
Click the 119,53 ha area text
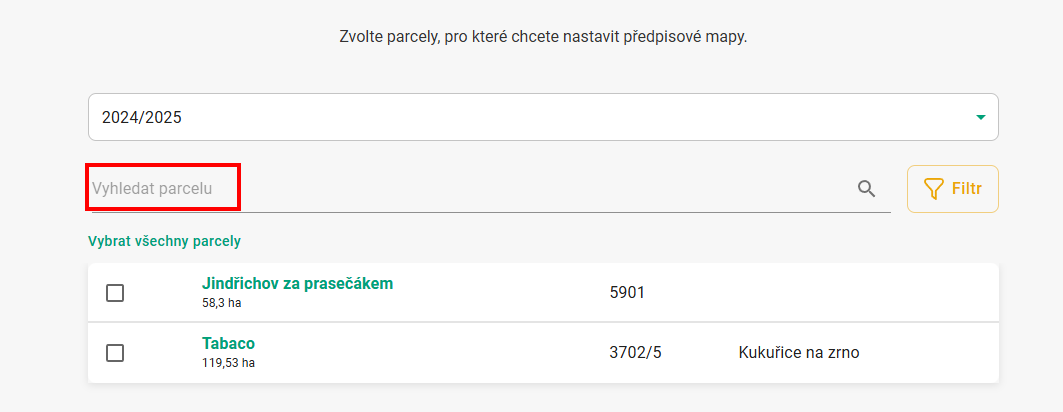click(x=228, y=363)
